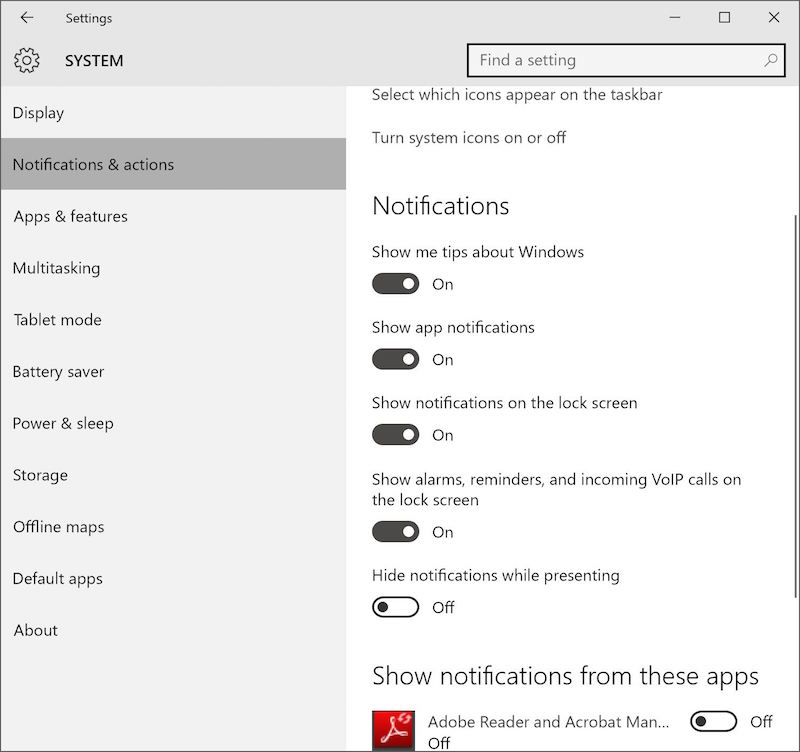The width and height of the screenshot is (800, 752).
Task: Select Notifications & actions in sidebar
Action: pyautogui.click(x=173, y=164)
